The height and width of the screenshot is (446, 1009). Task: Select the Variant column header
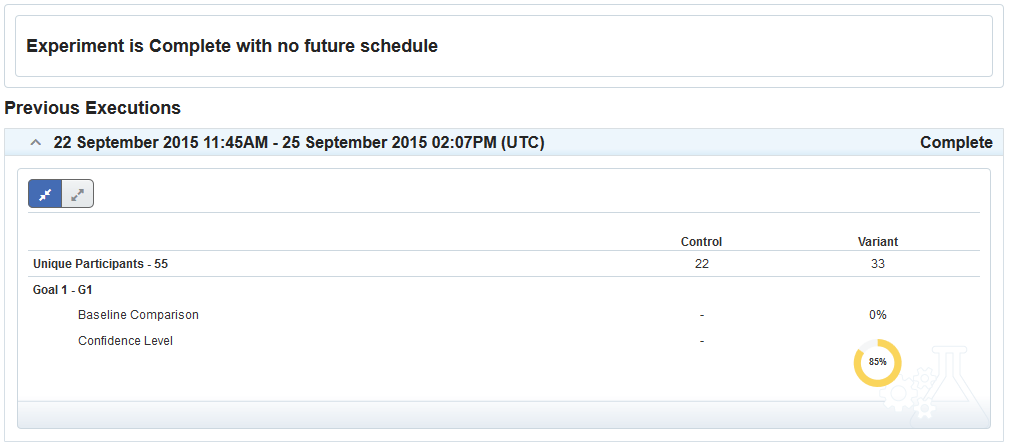pos(878,242)
